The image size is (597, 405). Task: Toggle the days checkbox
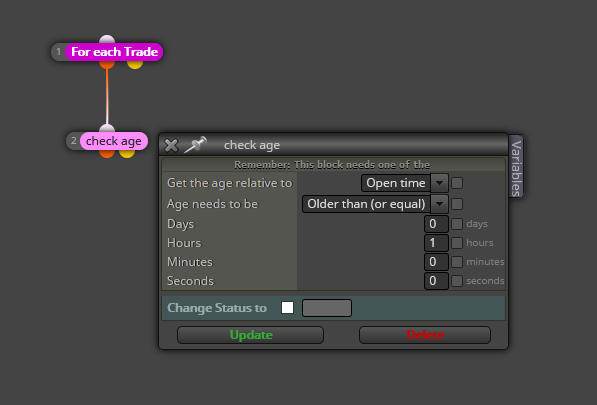457,224
